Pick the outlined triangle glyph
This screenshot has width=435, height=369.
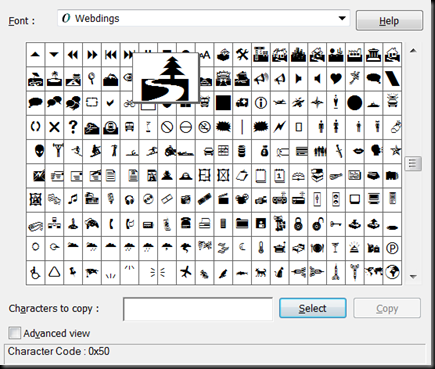[54, 272]
